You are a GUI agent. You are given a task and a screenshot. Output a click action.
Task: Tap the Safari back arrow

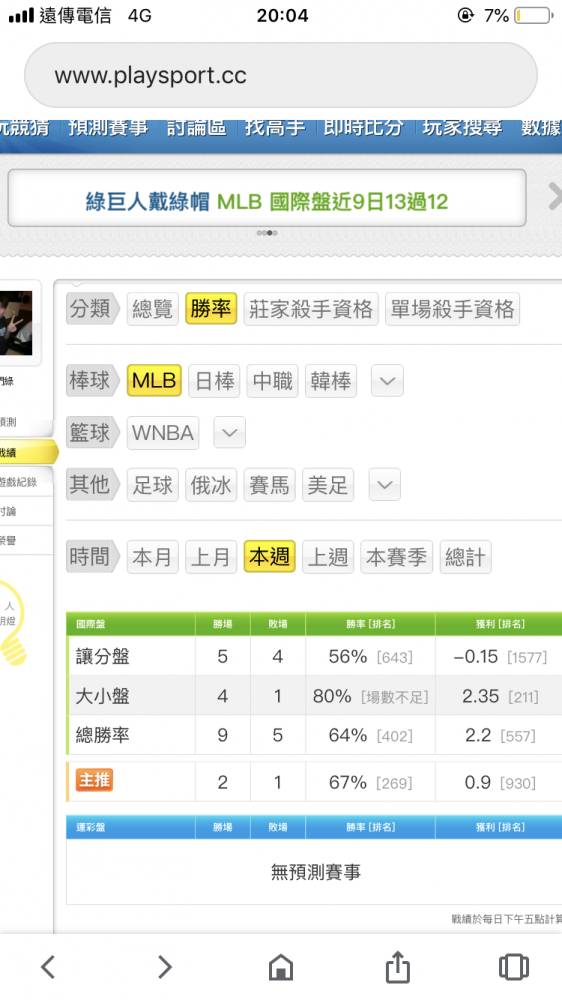click(x=48, y=967)
